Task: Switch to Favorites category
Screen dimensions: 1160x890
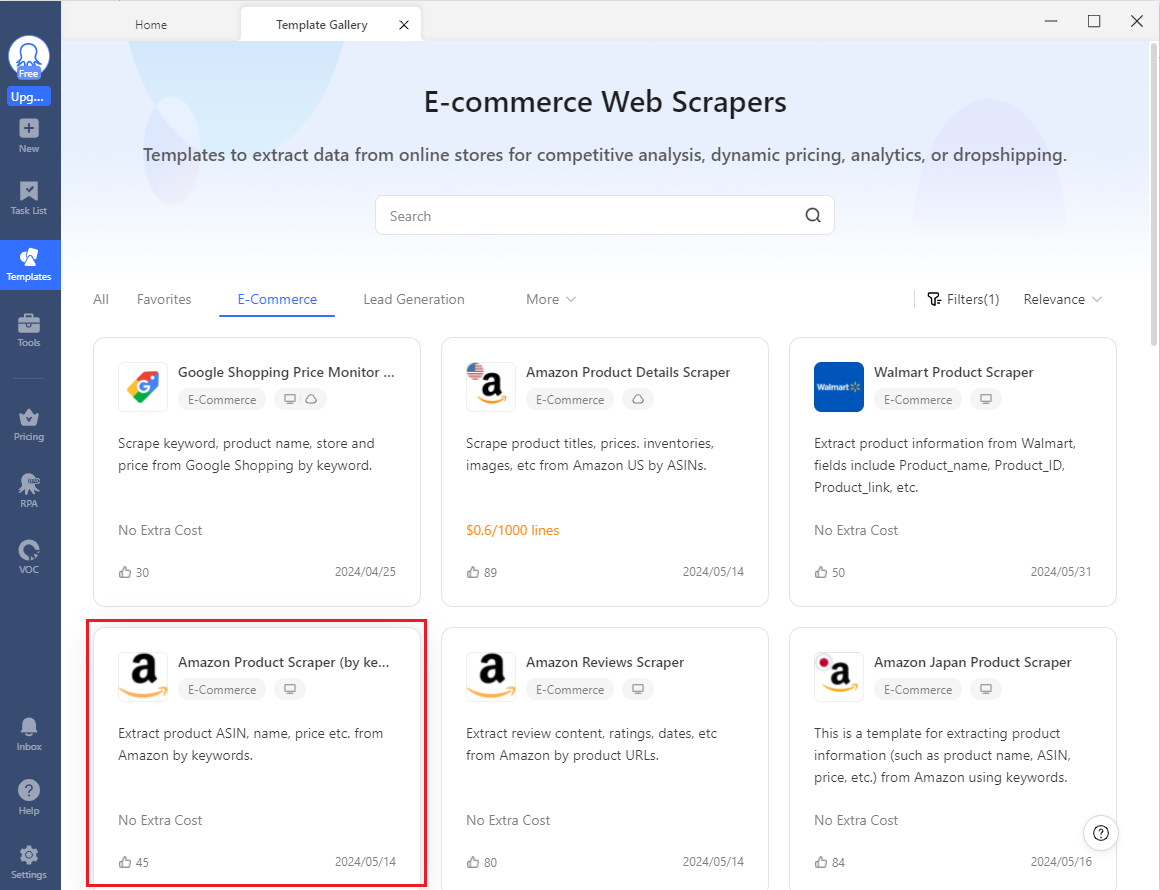Action: click(x=164, y=299)
